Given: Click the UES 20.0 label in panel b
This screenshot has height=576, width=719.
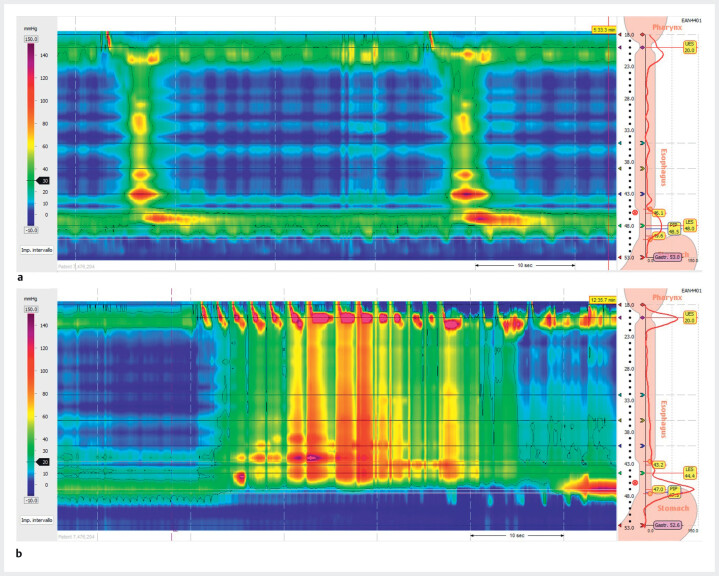Looking at the screenshot, I should pyautogui.click(x=690, y=318).
